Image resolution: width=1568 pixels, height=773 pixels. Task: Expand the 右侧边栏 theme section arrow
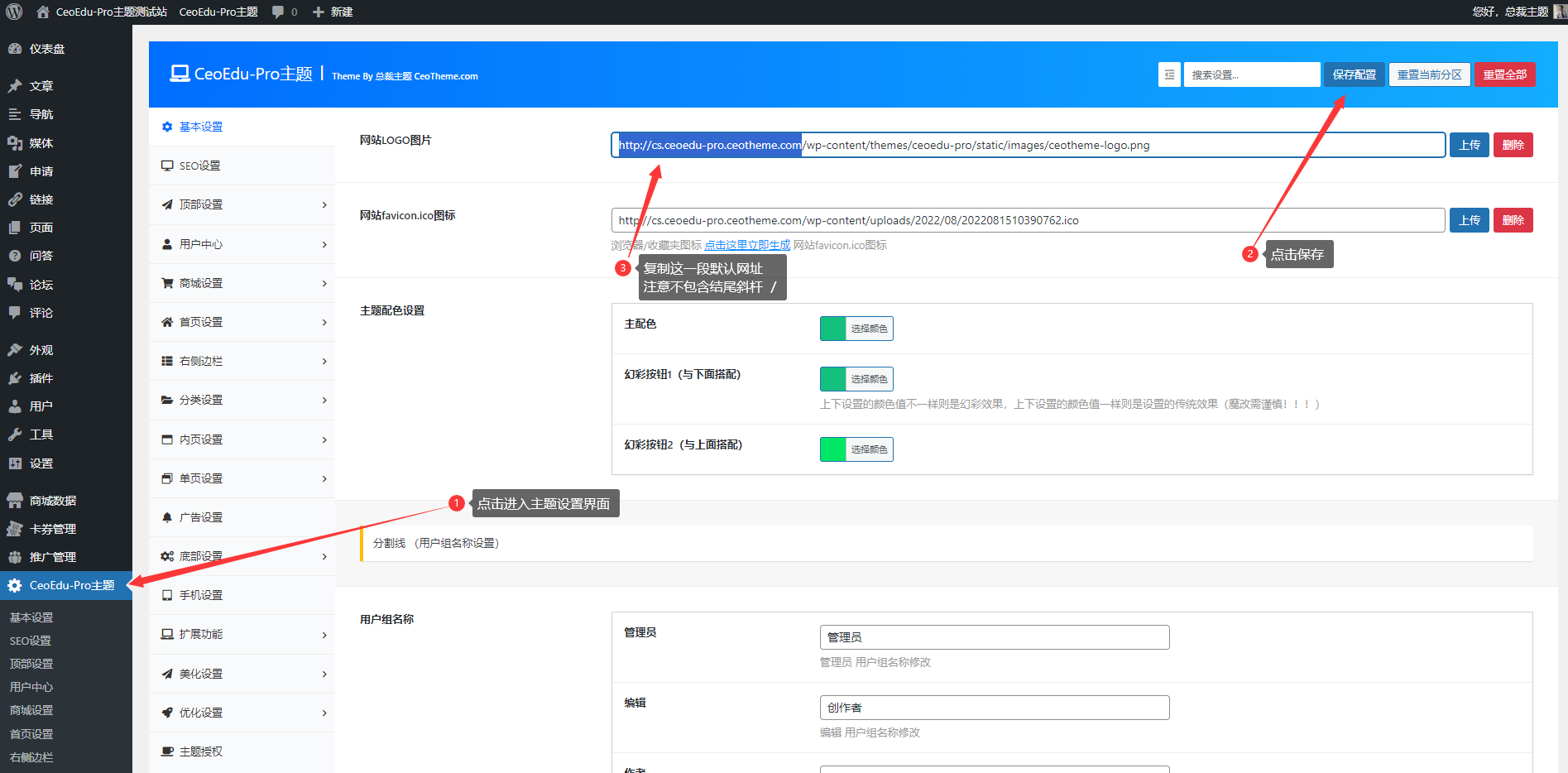(324, 361)
